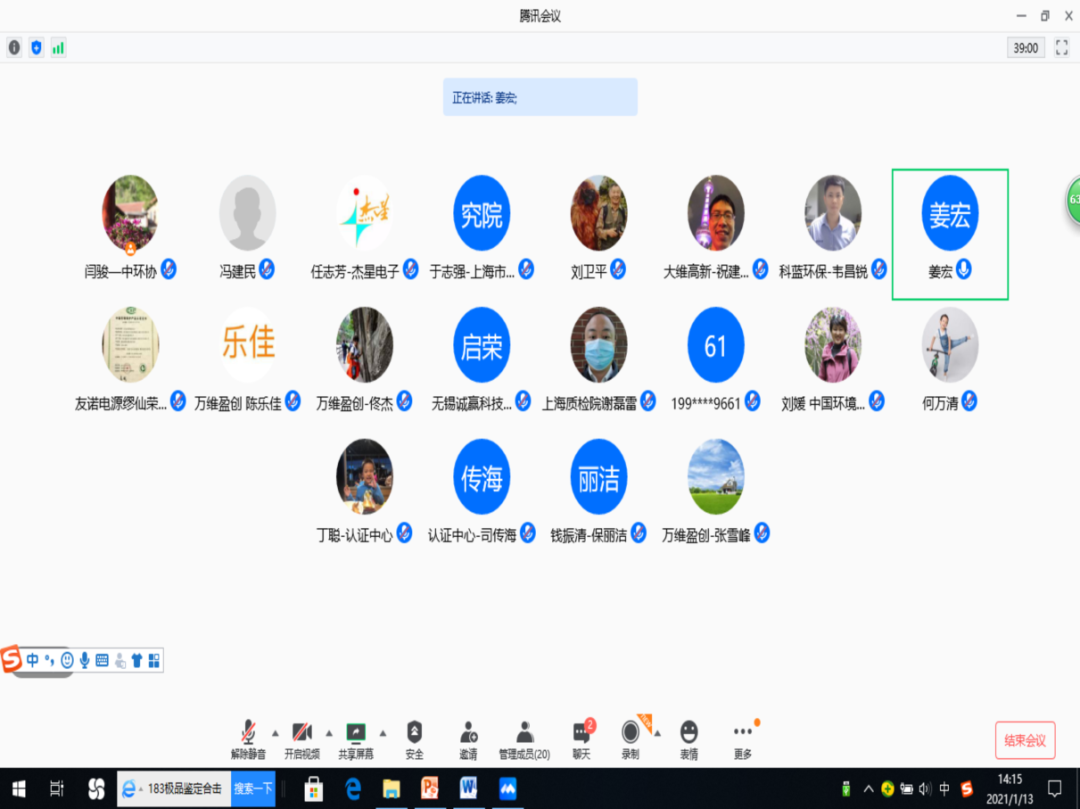Expand audio options arrow beside 解除静音
Viewport: 1080px width, 809px height.
tap(275, 733)
